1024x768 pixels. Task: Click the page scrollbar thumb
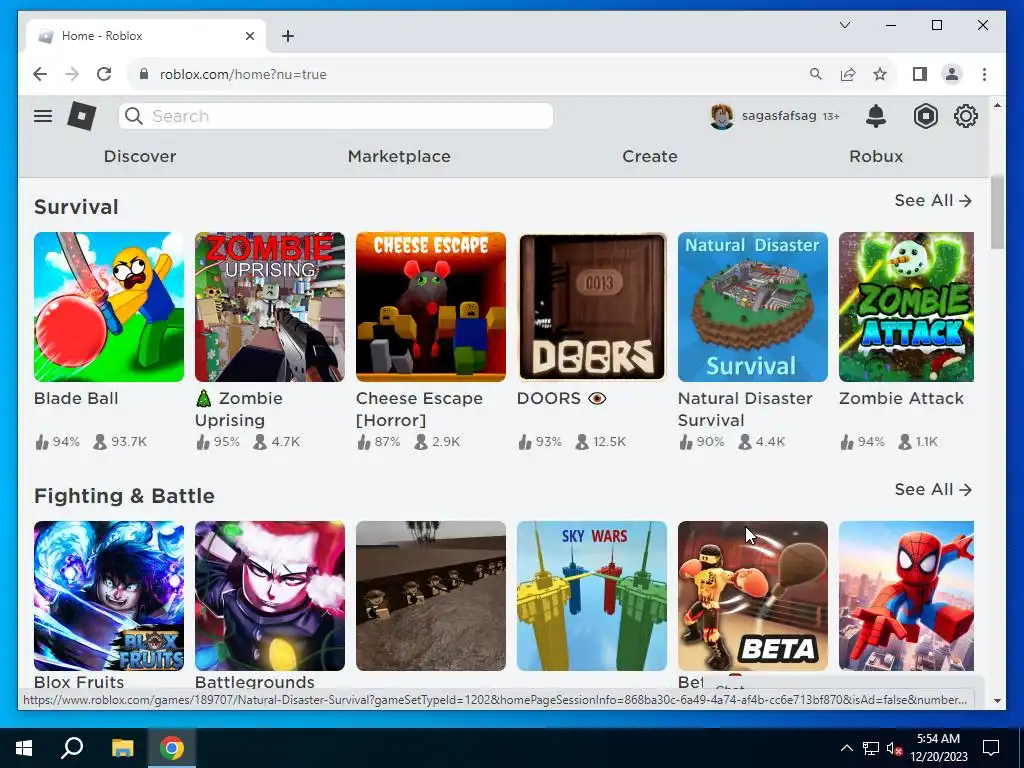[997, 212]
